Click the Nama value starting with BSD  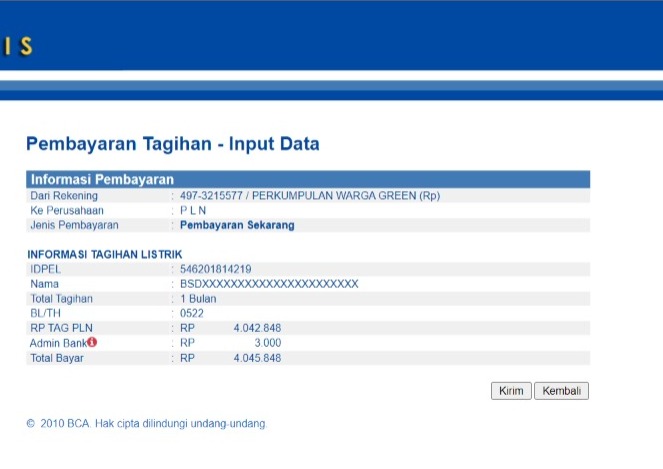pyautogui.click(x=268, y=284)
